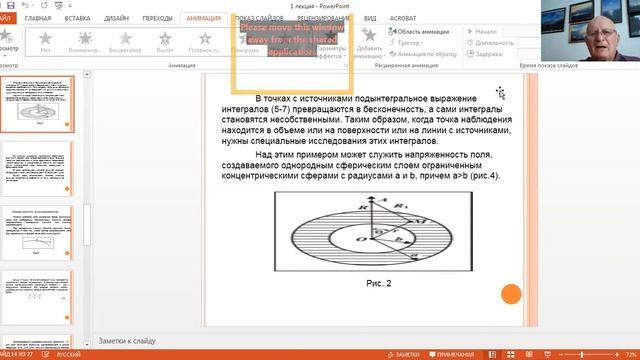
Task: Switch to Reading view icon
Action: click(x=529, y=355)
